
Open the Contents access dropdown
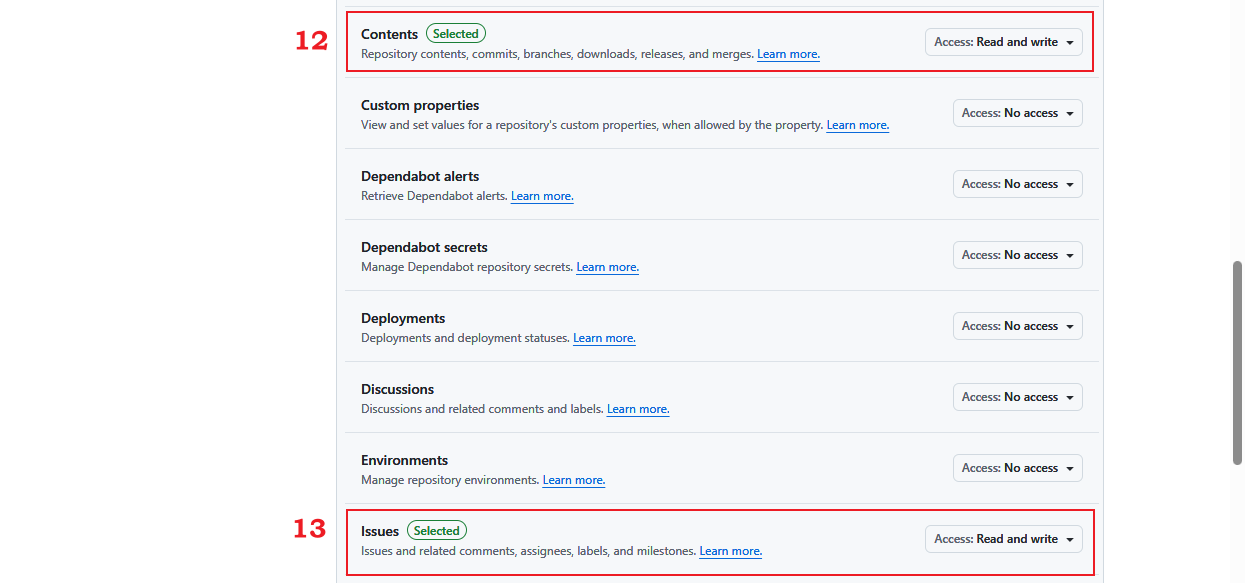[1003, 42]
